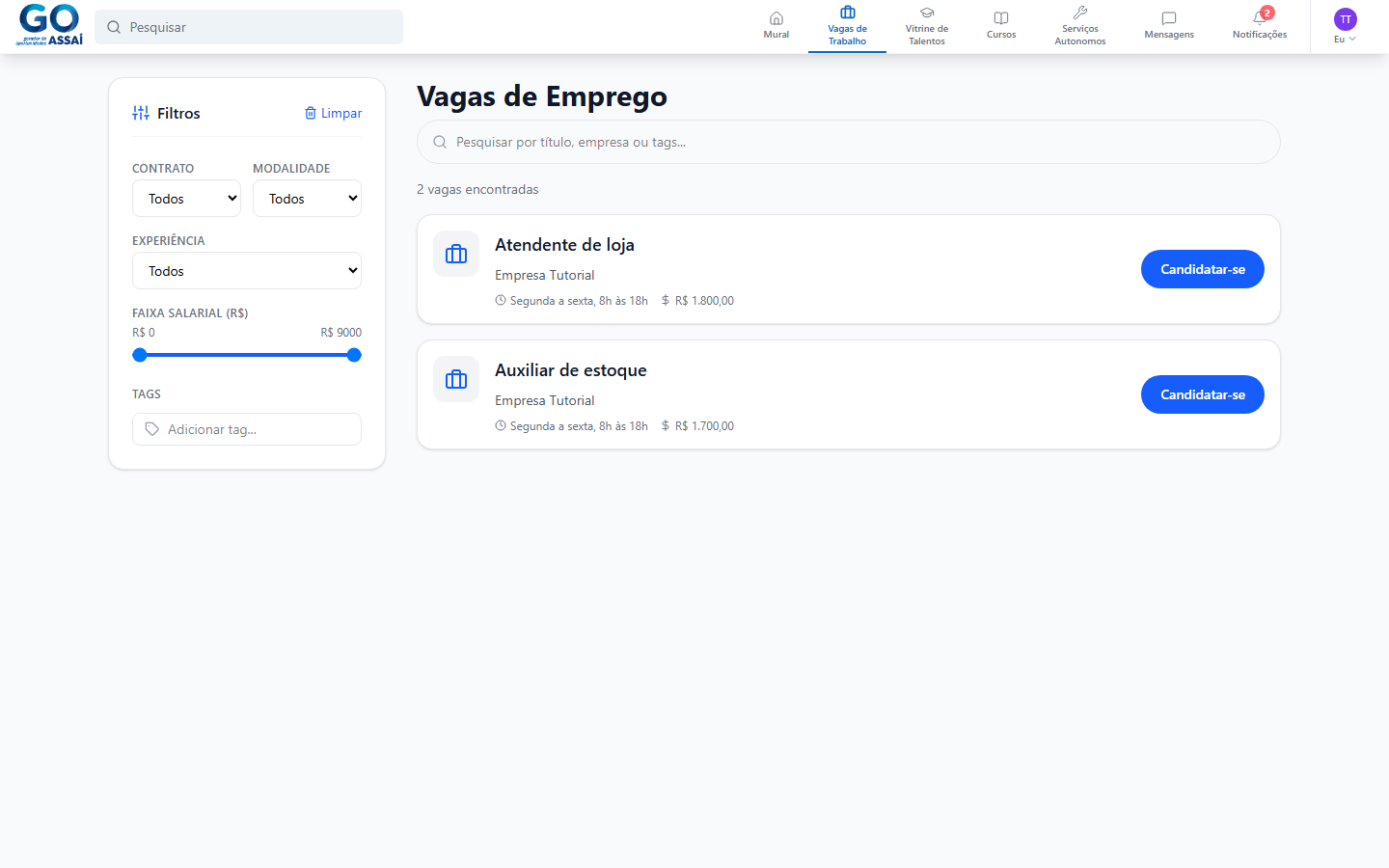Viewport: 1389px width, 868px height.
Task: Click the Mensagens chat icon
Action: click(1169, 18)
